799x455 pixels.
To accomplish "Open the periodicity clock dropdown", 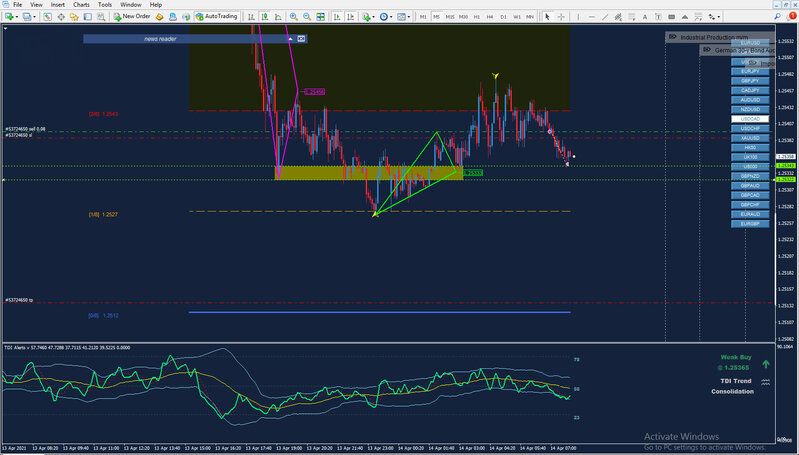I will pyautogui.click(x=386, y=17).
